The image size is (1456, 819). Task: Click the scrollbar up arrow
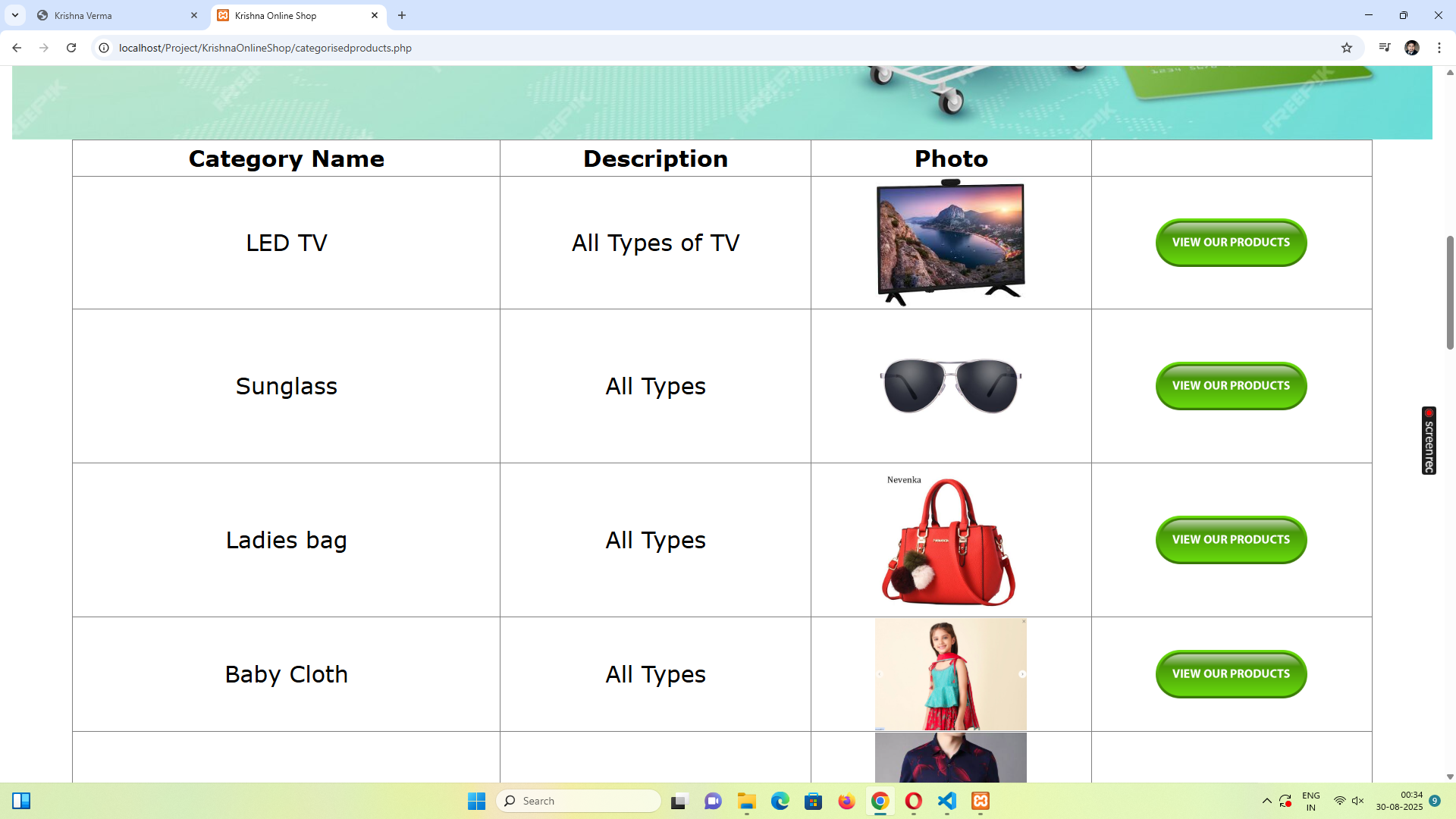pos(1450,72)
